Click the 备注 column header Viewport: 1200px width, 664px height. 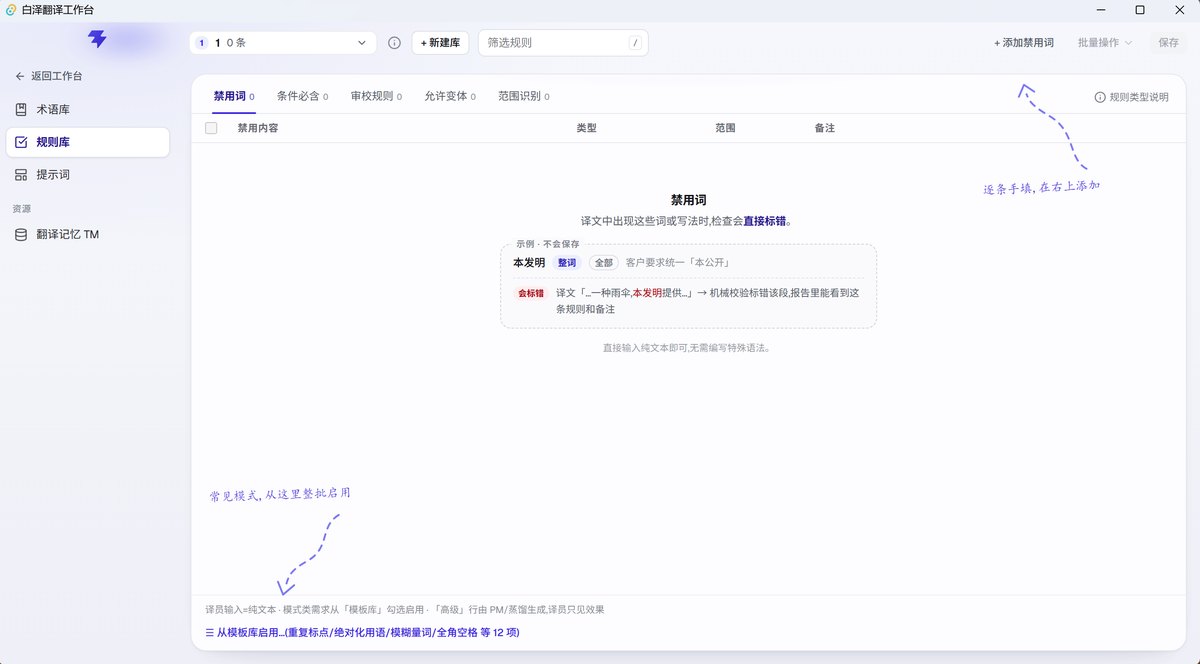coord(825,128)
